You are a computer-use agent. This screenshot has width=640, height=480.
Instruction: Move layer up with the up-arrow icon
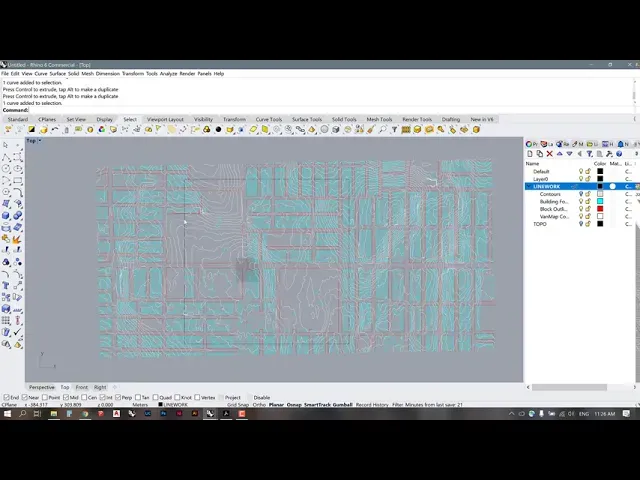coord(558,153)
